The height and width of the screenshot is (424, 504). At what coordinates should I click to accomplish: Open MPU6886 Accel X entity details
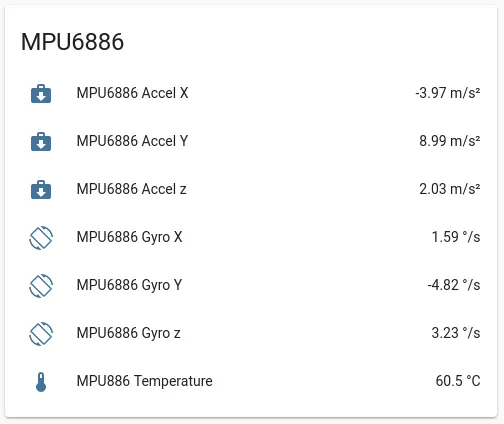[x=132, y=93]
